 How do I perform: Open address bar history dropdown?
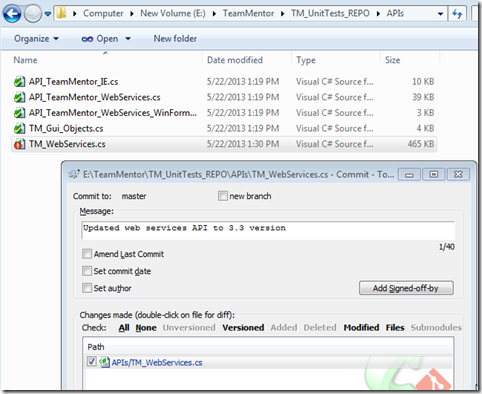(x=440, y=14)
